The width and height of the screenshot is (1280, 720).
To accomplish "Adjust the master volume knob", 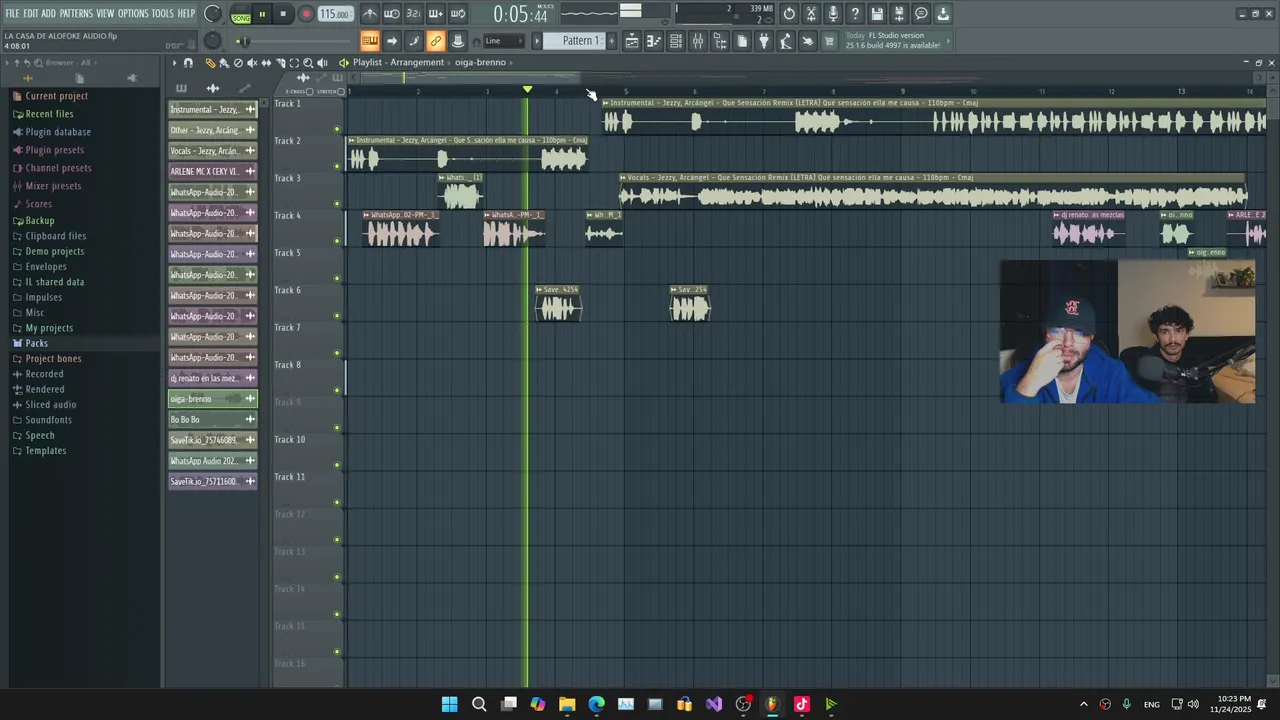I will (213, 14).
